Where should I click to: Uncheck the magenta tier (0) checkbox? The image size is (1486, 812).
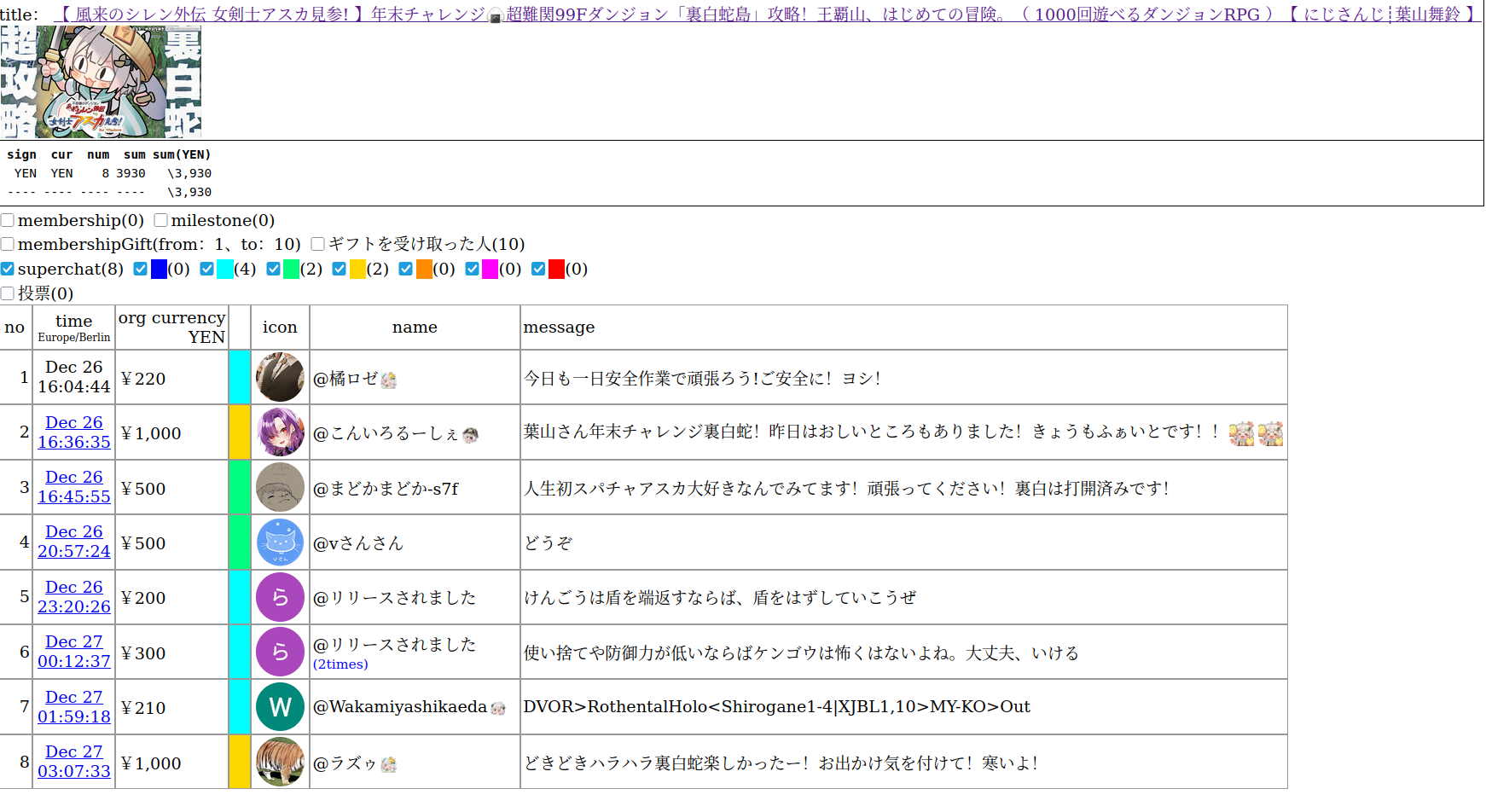coord(472,269)
